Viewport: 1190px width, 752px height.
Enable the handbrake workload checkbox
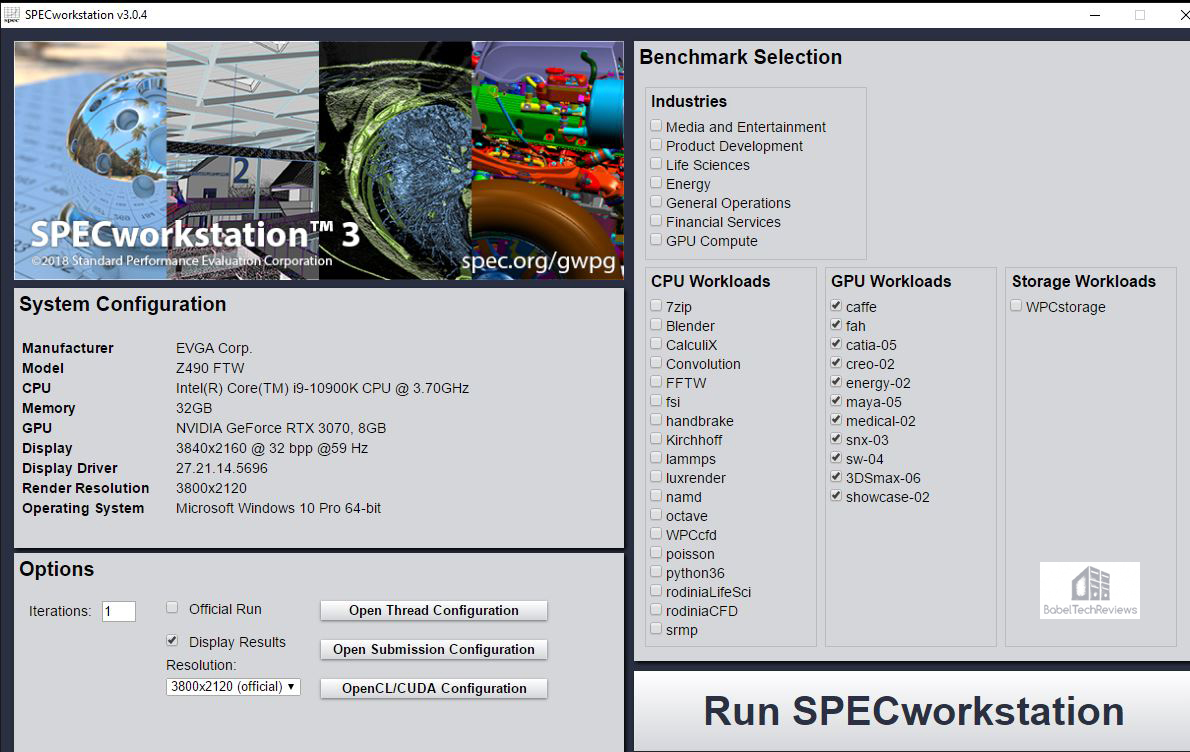(656, 420)
